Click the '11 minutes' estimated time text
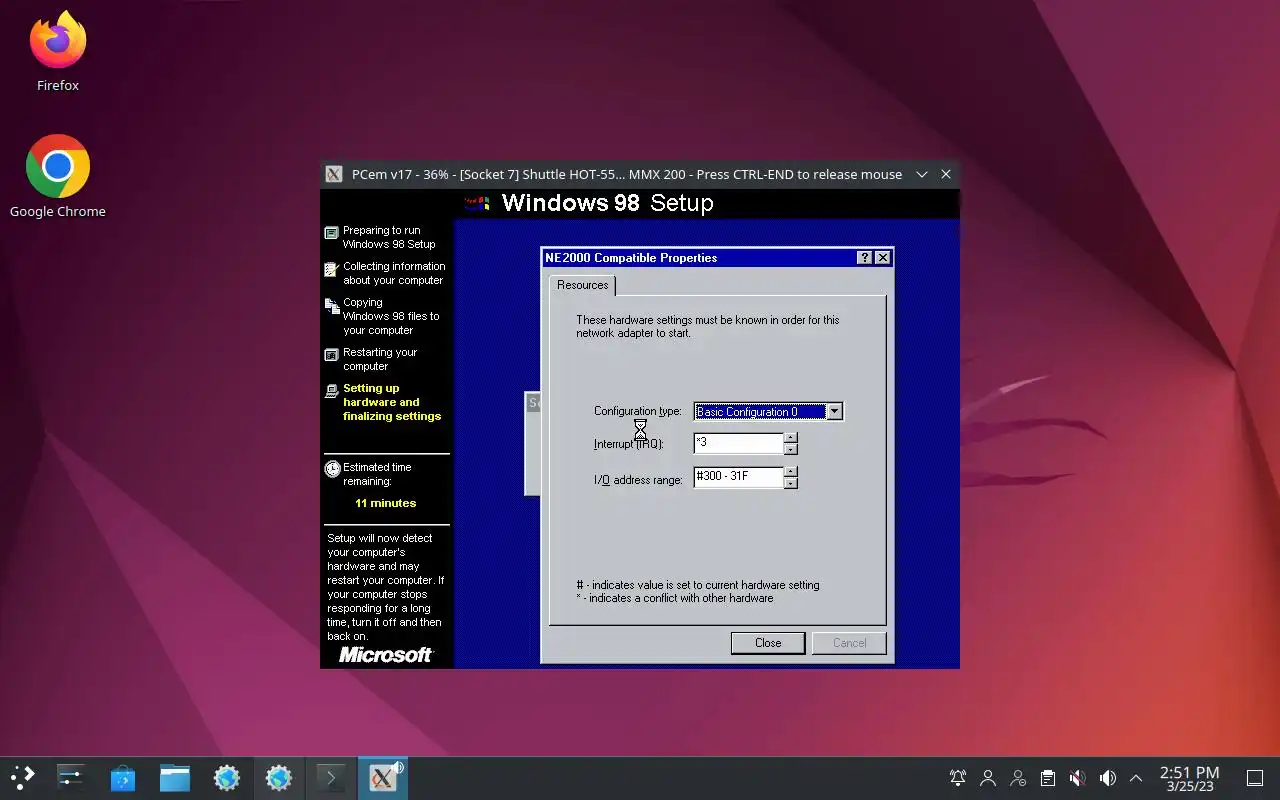Screen dimensions: 1280x800 (x=386, y=503)
